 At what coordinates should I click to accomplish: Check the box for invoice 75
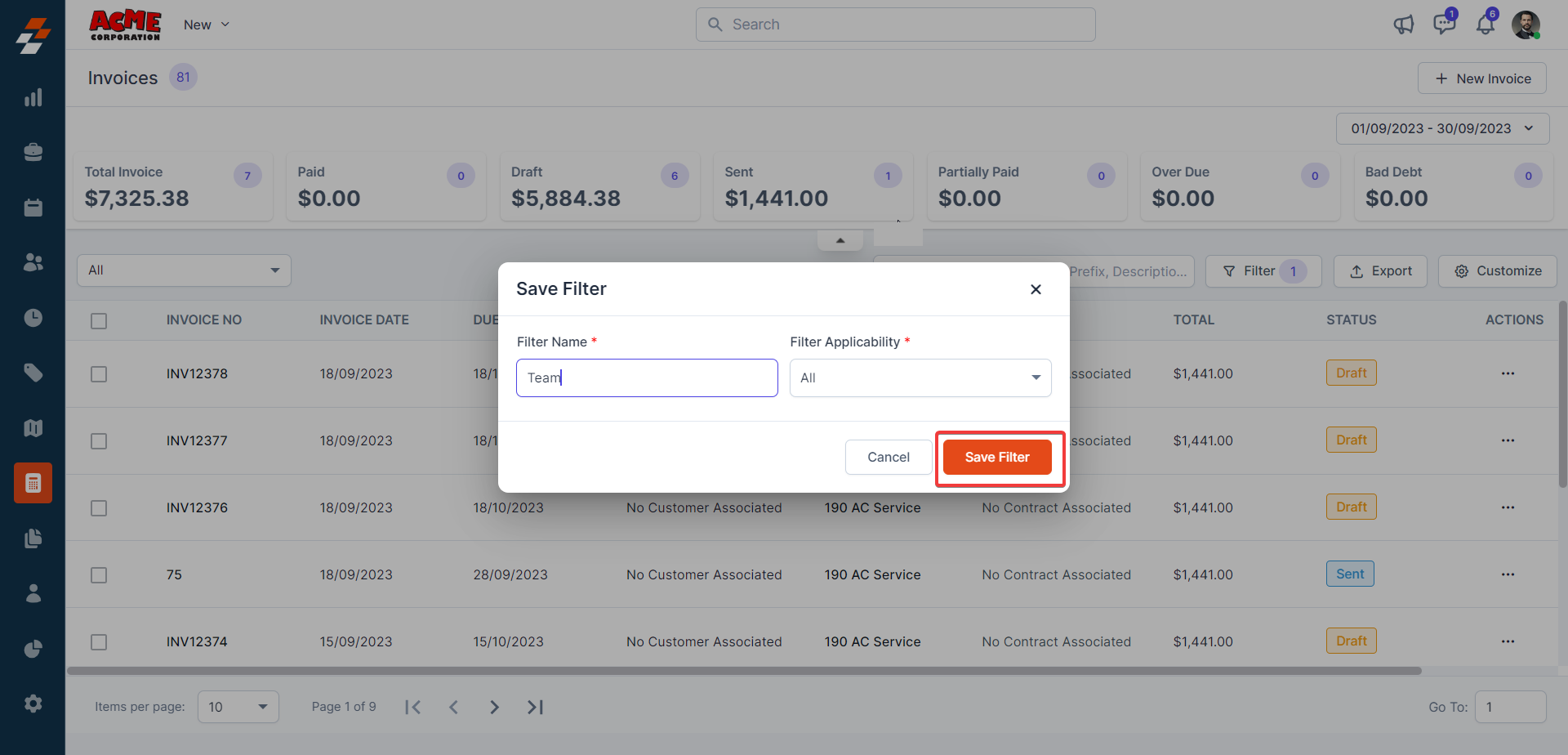[99, 575]
